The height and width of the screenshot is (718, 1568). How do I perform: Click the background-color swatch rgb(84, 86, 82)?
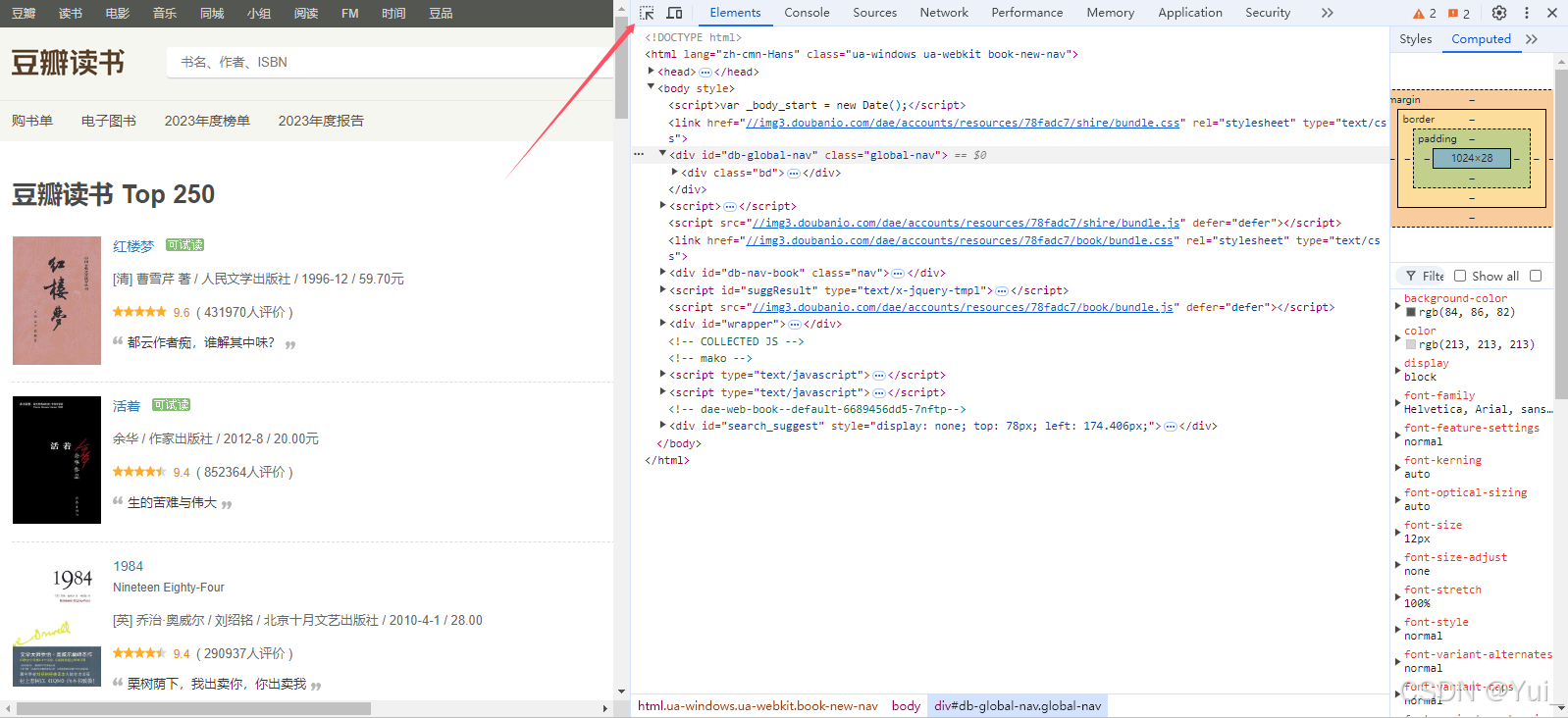1411,313
